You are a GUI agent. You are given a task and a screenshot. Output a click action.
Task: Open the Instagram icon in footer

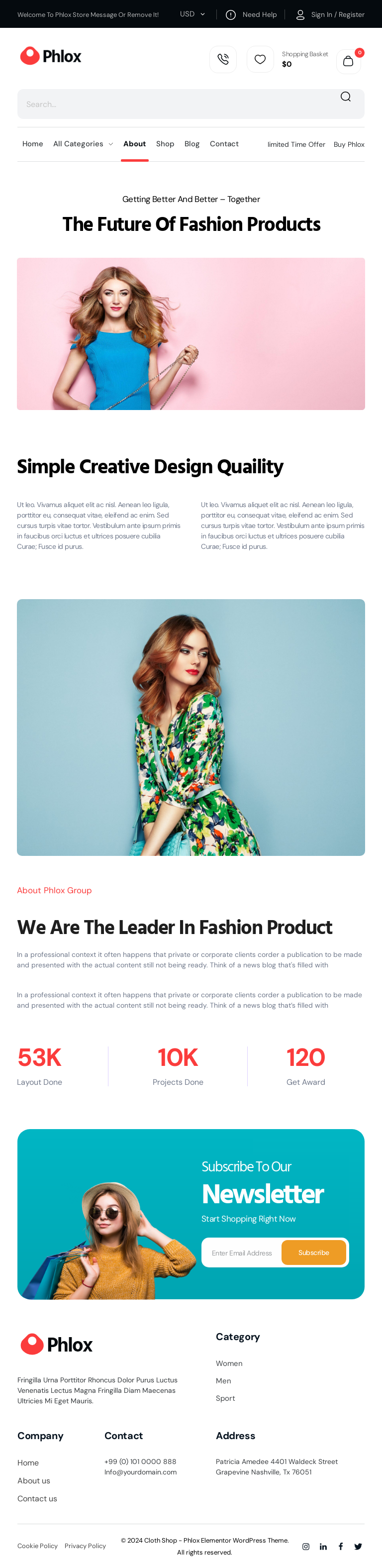coord(306,1546)
